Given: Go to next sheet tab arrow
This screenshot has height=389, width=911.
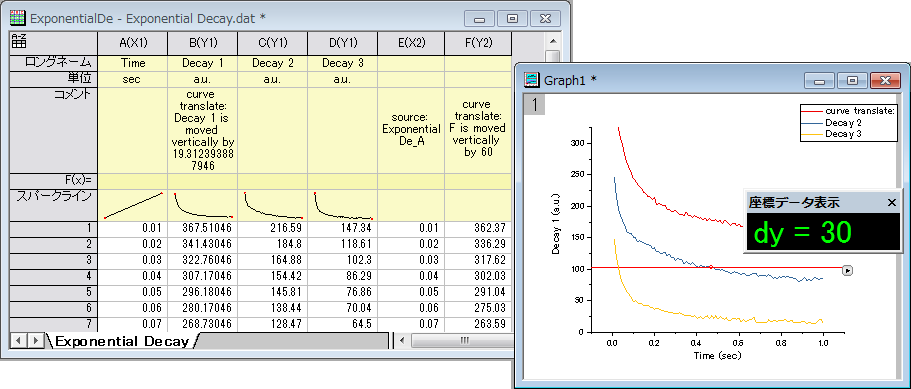Looking at the screenshot, I should pyautogui.click(x=35, y=340).
